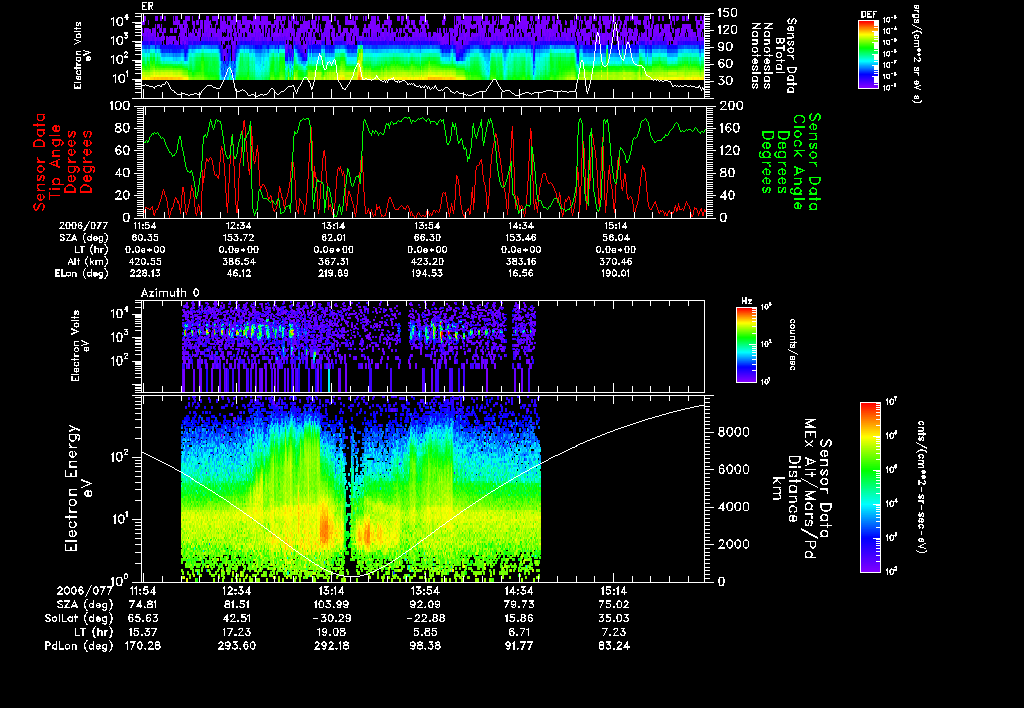
Task: Click the 'Alt (km)' row label
Action: (88, 261)
